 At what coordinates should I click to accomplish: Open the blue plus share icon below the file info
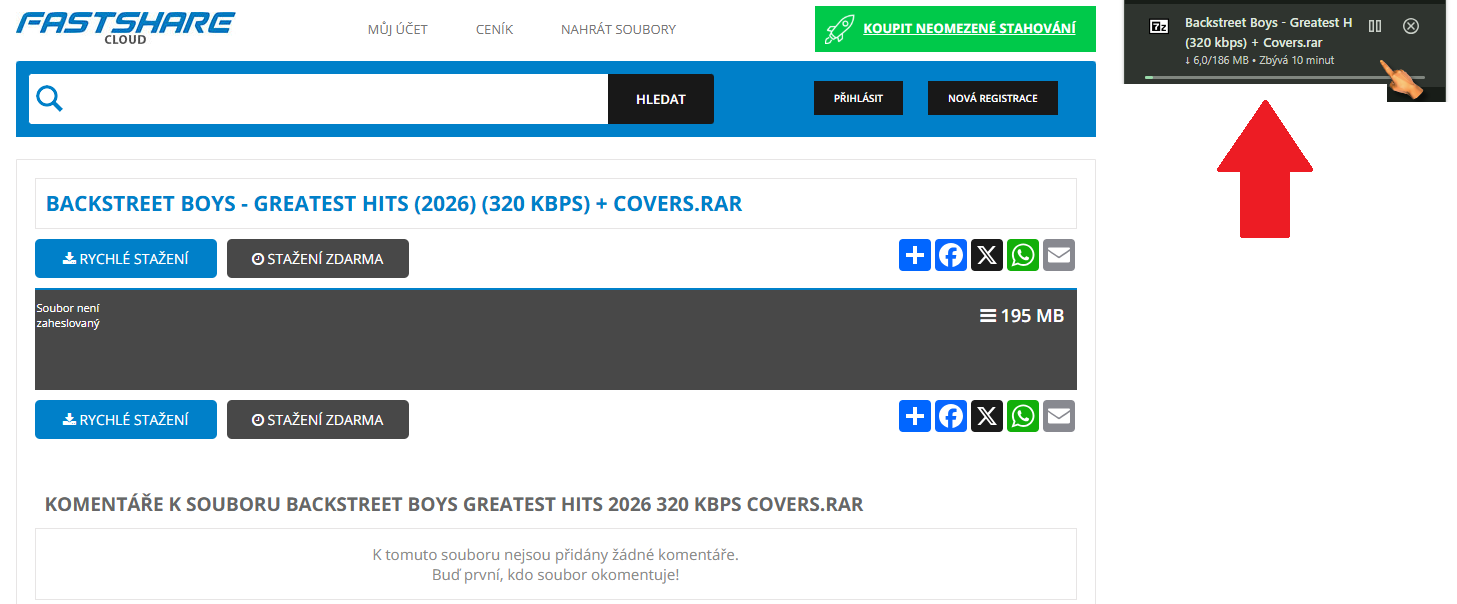915,416
